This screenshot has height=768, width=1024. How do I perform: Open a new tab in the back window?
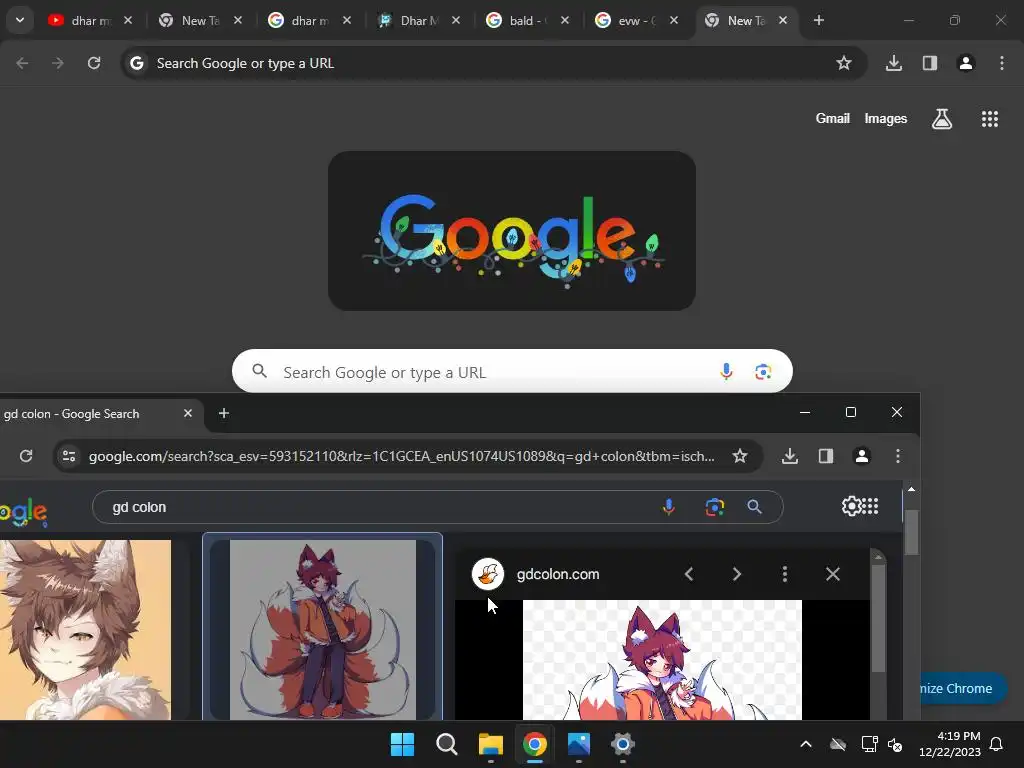click(818, 20)
